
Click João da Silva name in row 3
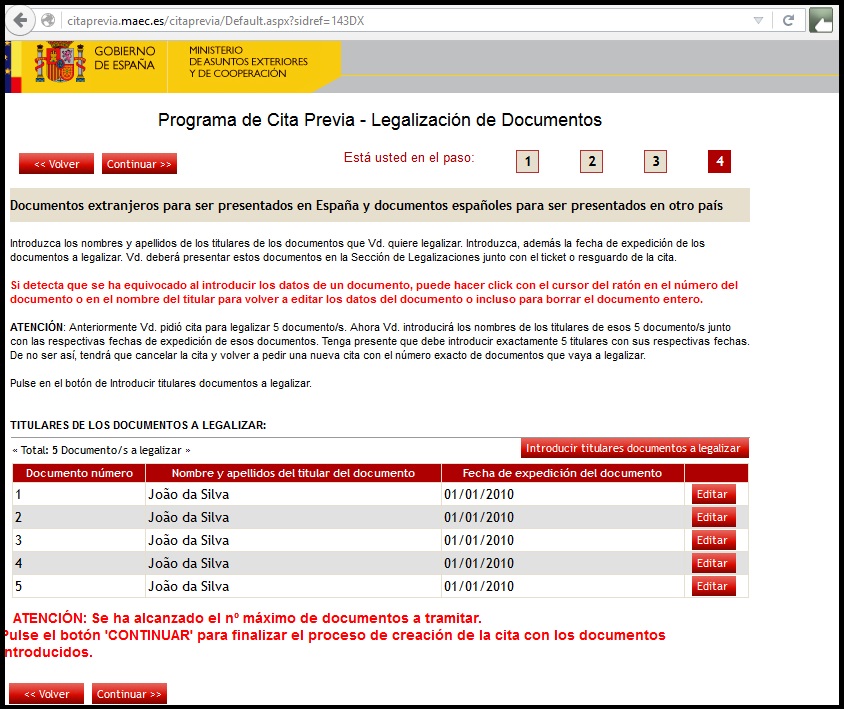click(x=189, y=540)
